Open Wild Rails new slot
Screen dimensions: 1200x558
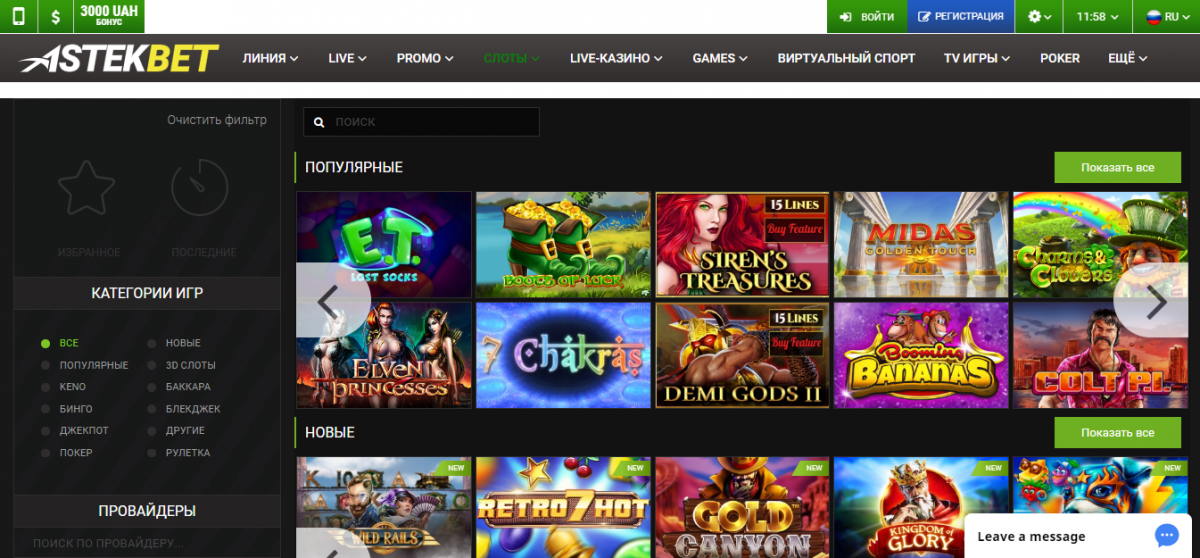(x=384, y=507)
